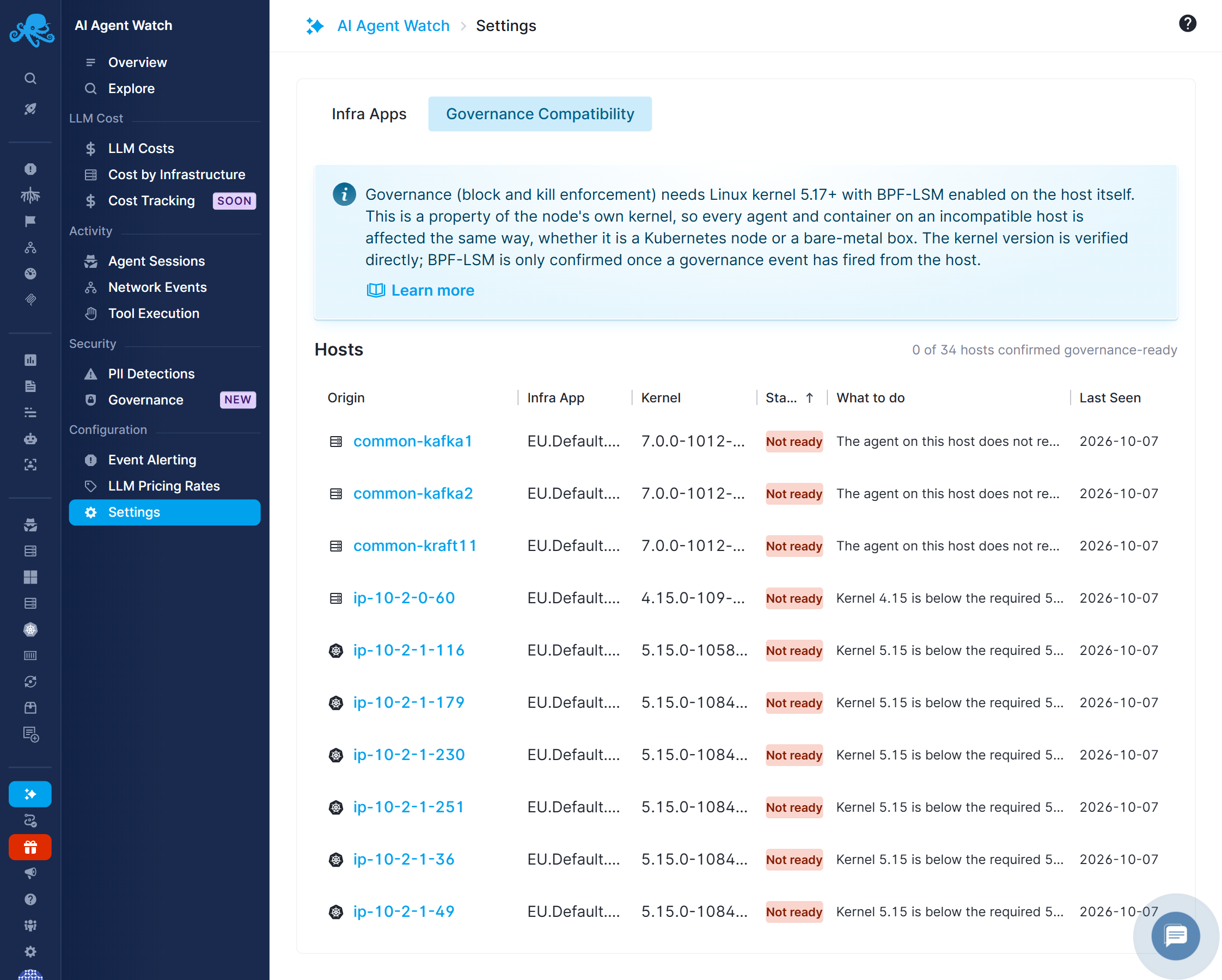Click the gear icon at rail bottom

tap(30, 951)
